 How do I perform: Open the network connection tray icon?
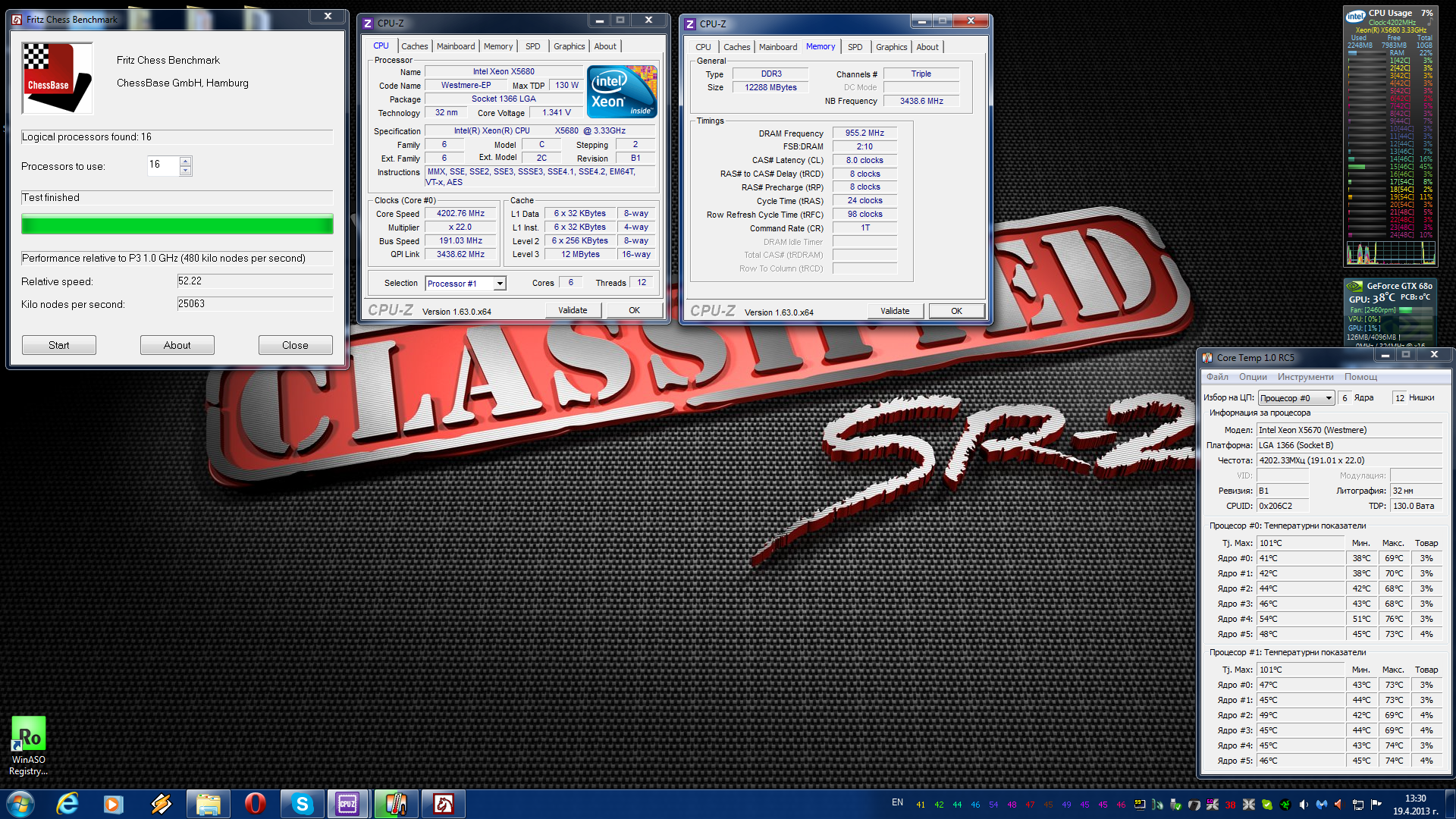click(x=1358, y=805)
